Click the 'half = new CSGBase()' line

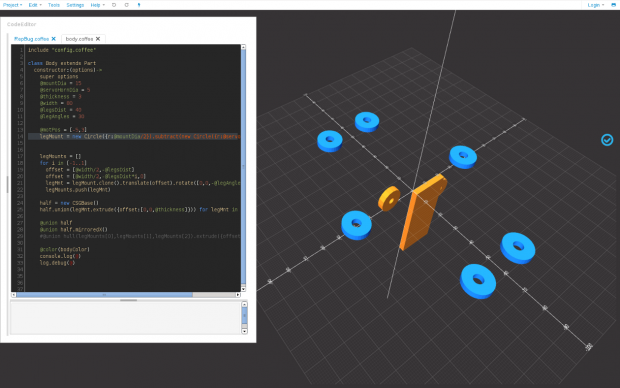click(69, 203)
